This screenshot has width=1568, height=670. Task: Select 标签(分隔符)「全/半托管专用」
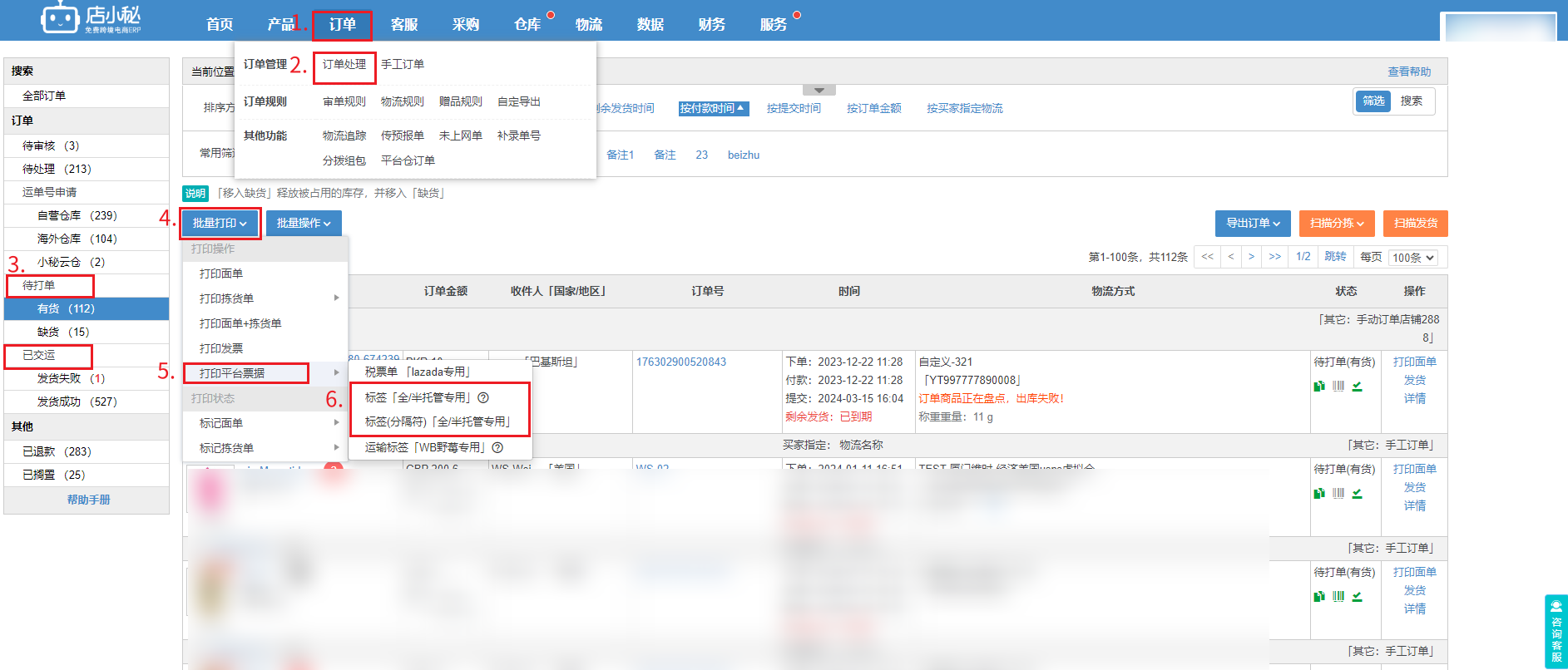[x=440, y=421]
